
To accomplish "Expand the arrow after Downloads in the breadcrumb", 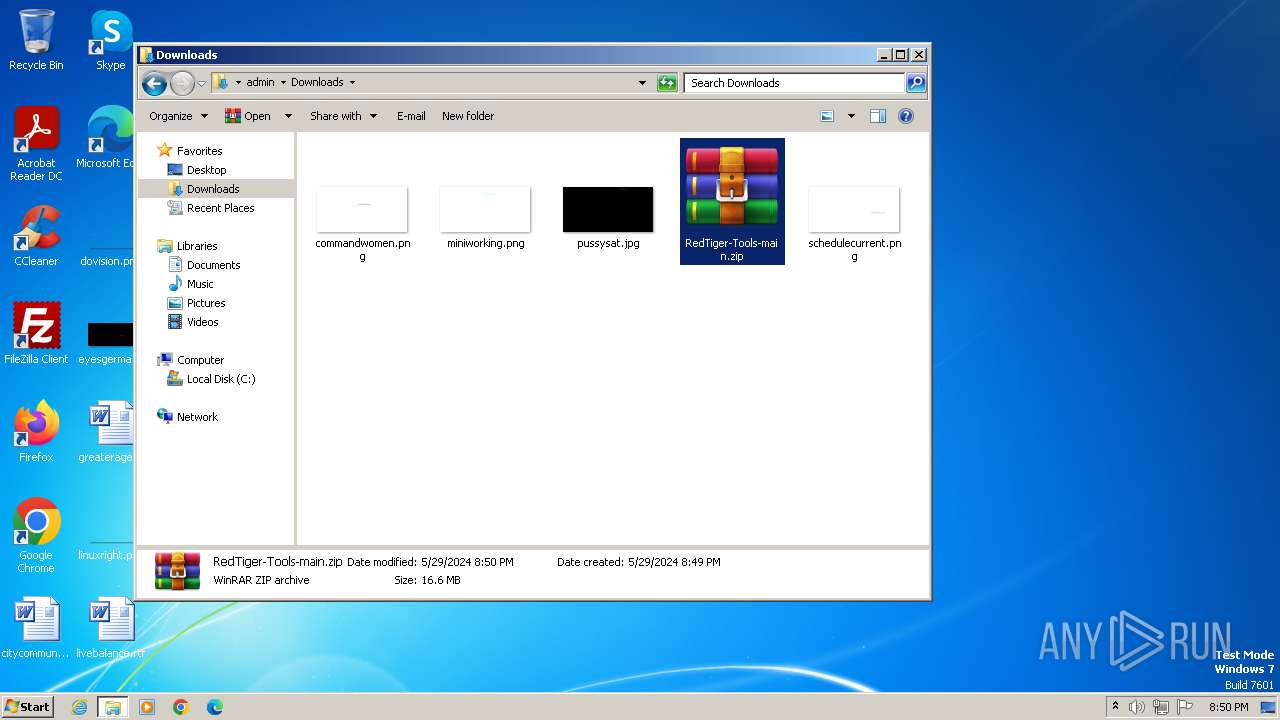I will pyautogui.click(x=352, y=83).
